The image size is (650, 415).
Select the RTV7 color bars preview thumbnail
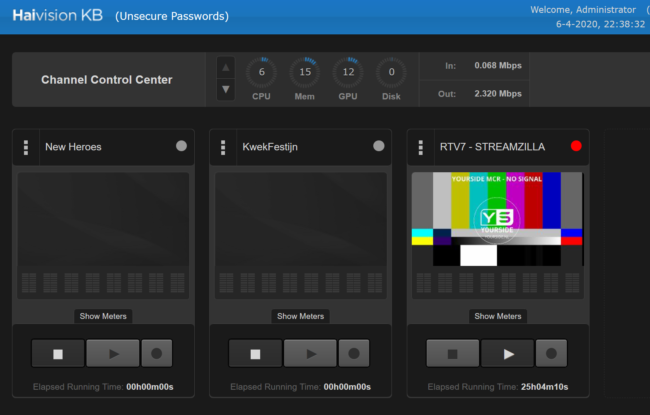tap(497, 219)
